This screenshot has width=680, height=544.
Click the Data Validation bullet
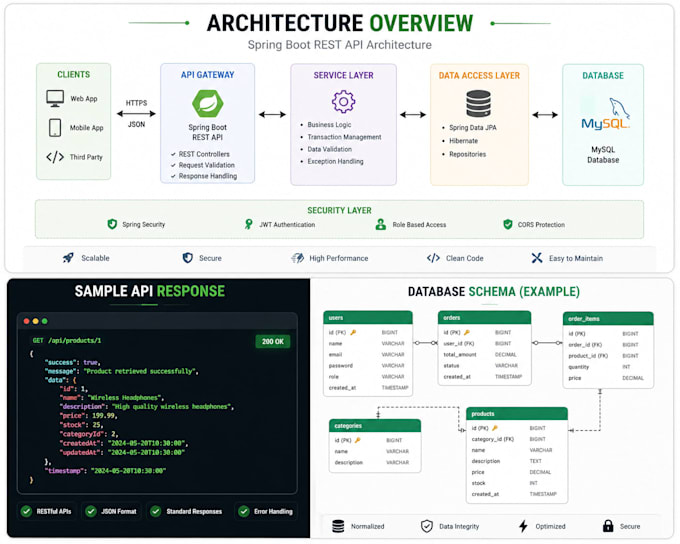326,149
